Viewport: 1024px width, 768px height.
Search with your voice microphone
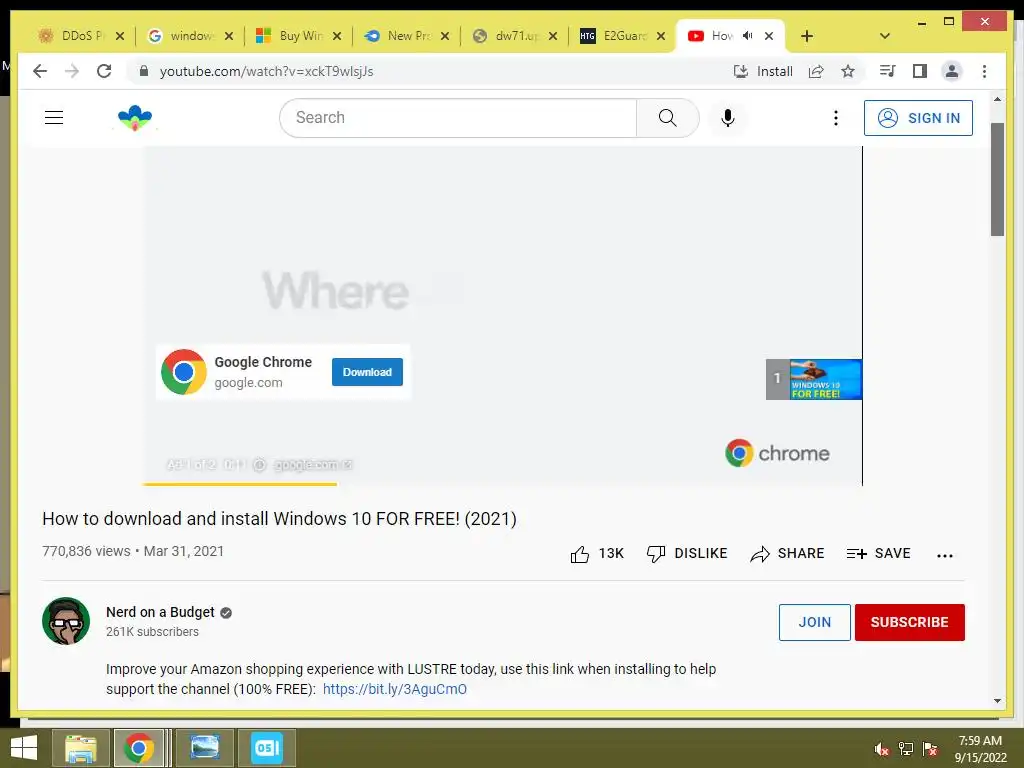tap(728, 118)
